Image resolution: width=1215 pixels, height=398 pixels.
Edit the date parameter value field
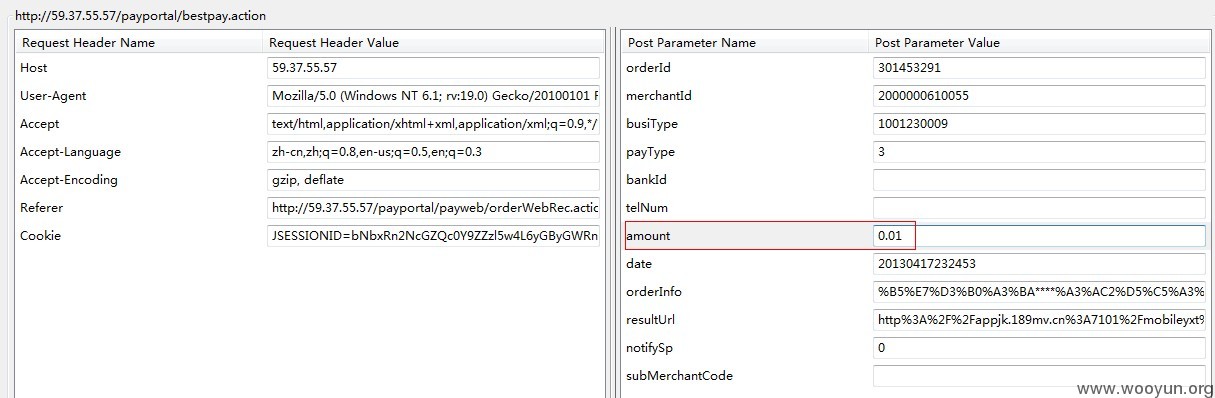click(x=1039, y=264)
